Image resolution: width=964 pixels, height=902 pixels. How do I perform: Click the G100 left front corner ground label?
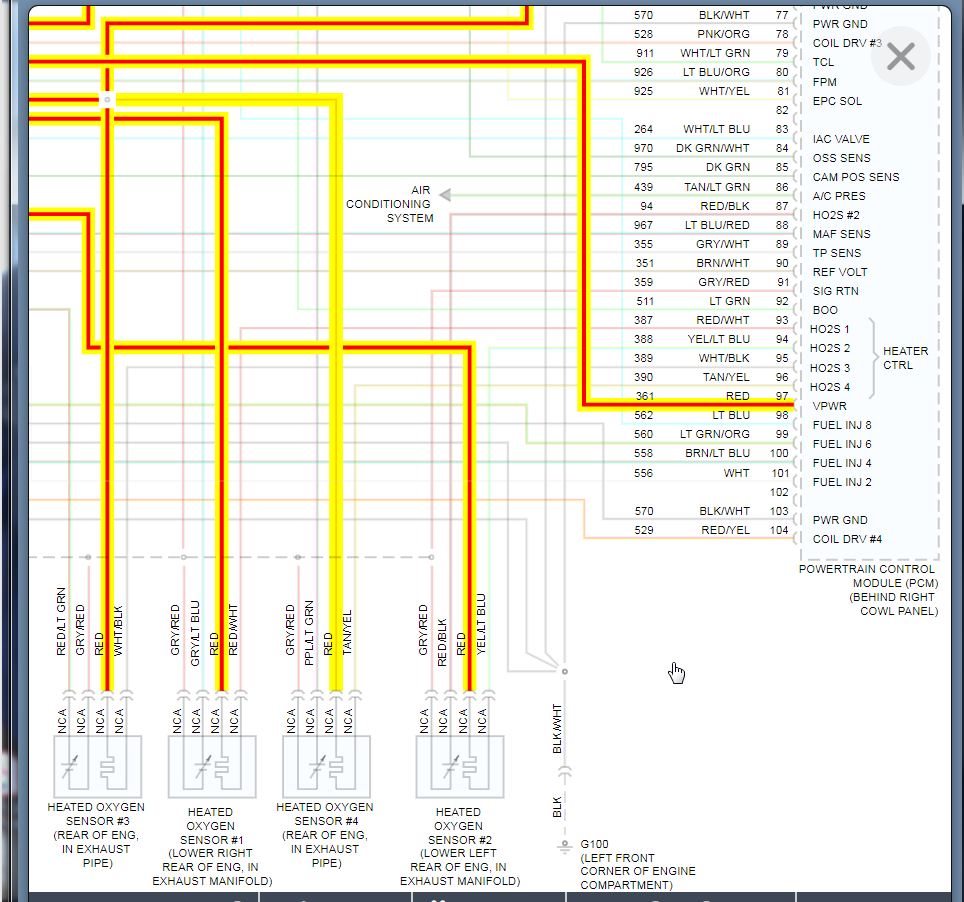pyautogui.click(x=638, y=864)
